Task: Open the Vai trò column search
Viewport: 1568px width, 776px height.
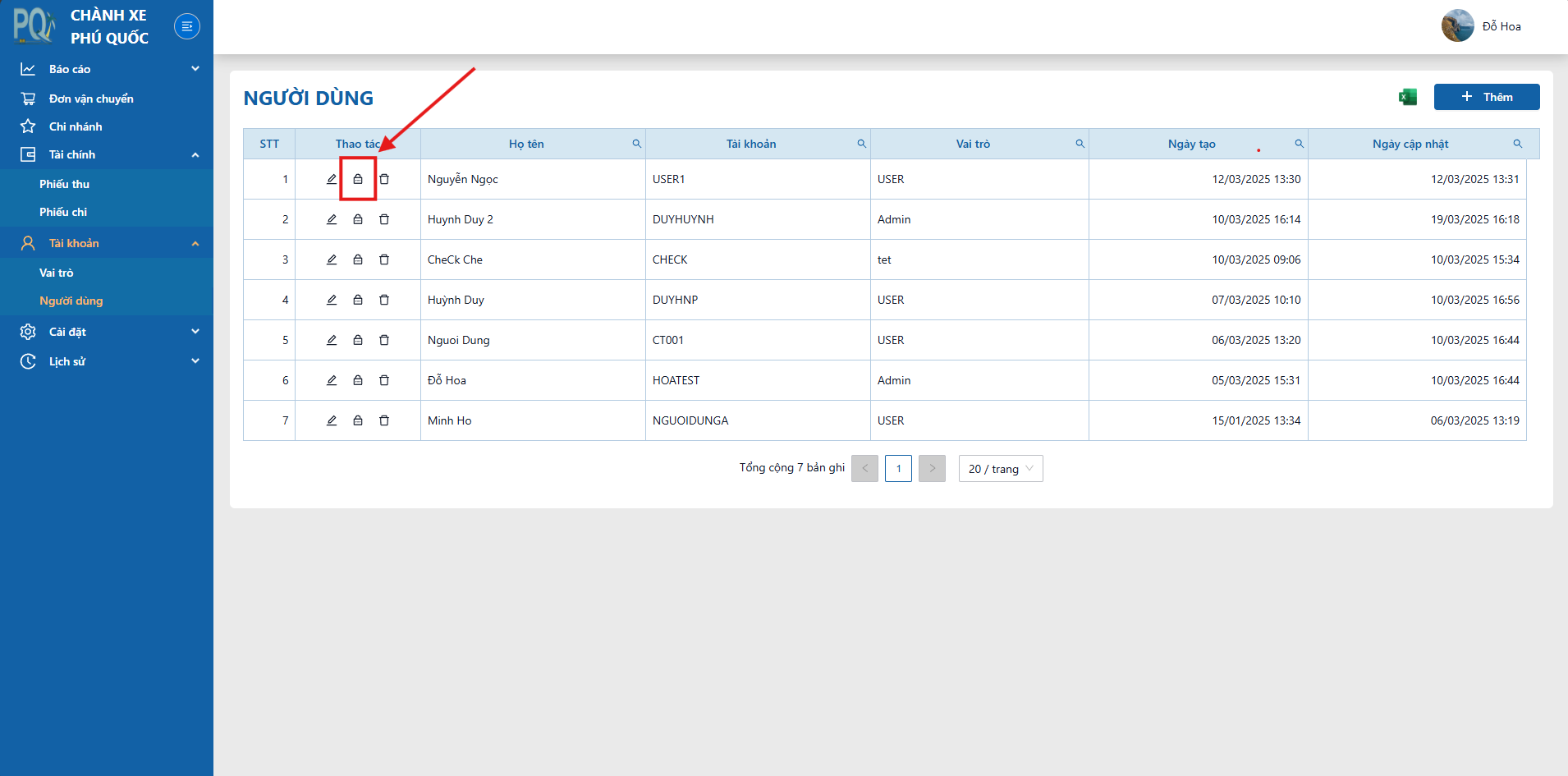Action: tap(1080, 144)
